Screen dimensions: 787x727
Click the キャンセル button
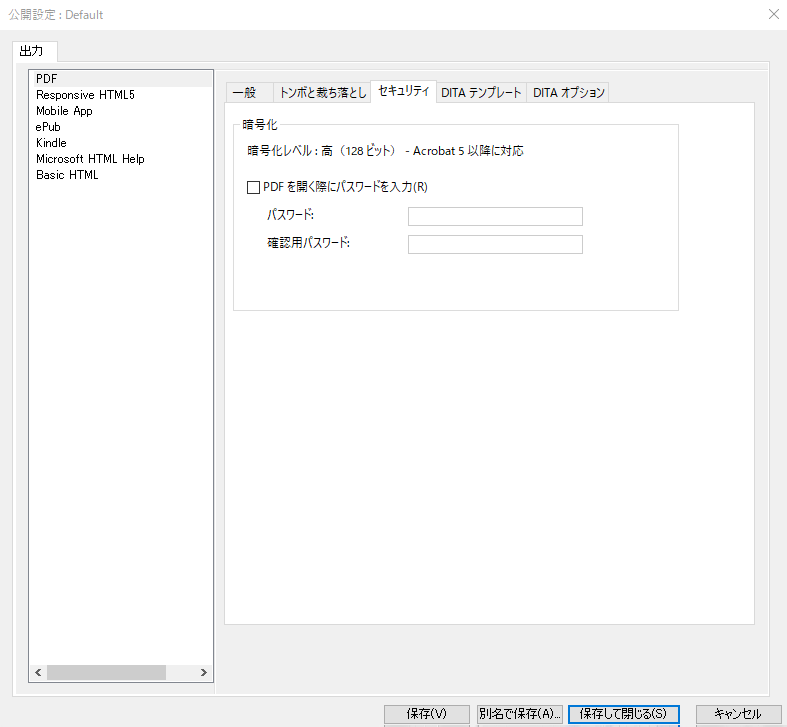738,714
